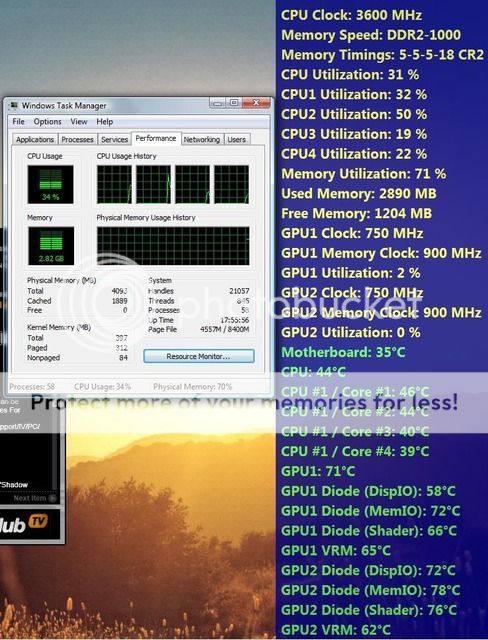Click the Nonpaged kernel memory value 84

pos(123,358)
